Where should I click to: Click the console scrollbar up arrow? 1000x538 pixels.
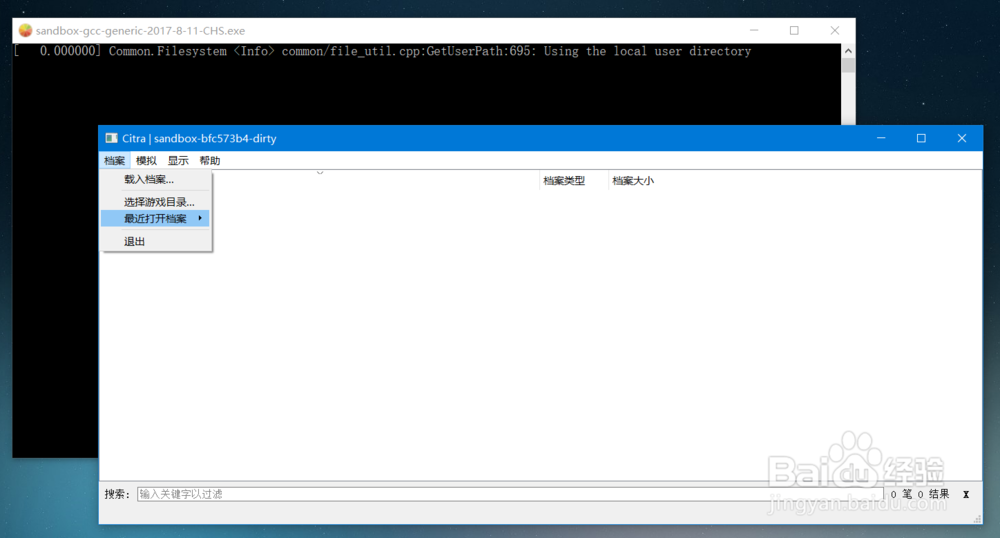click(x=848, y=51)
